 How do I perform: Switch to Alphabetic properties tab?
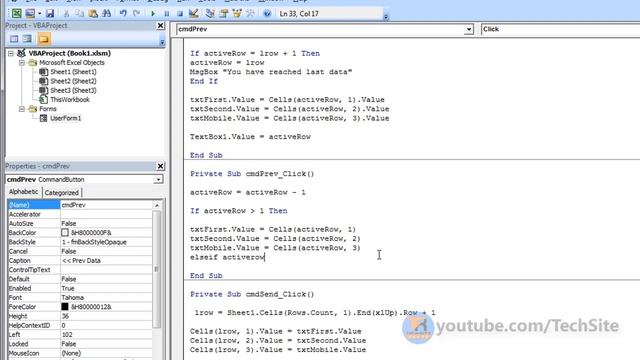tap(24, 192)
